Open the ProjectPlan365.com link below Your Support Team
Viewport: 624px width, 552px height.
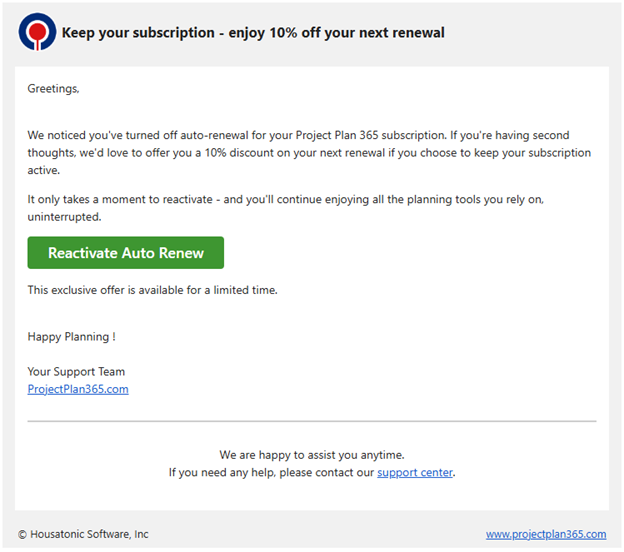click(x=78, y=389)
